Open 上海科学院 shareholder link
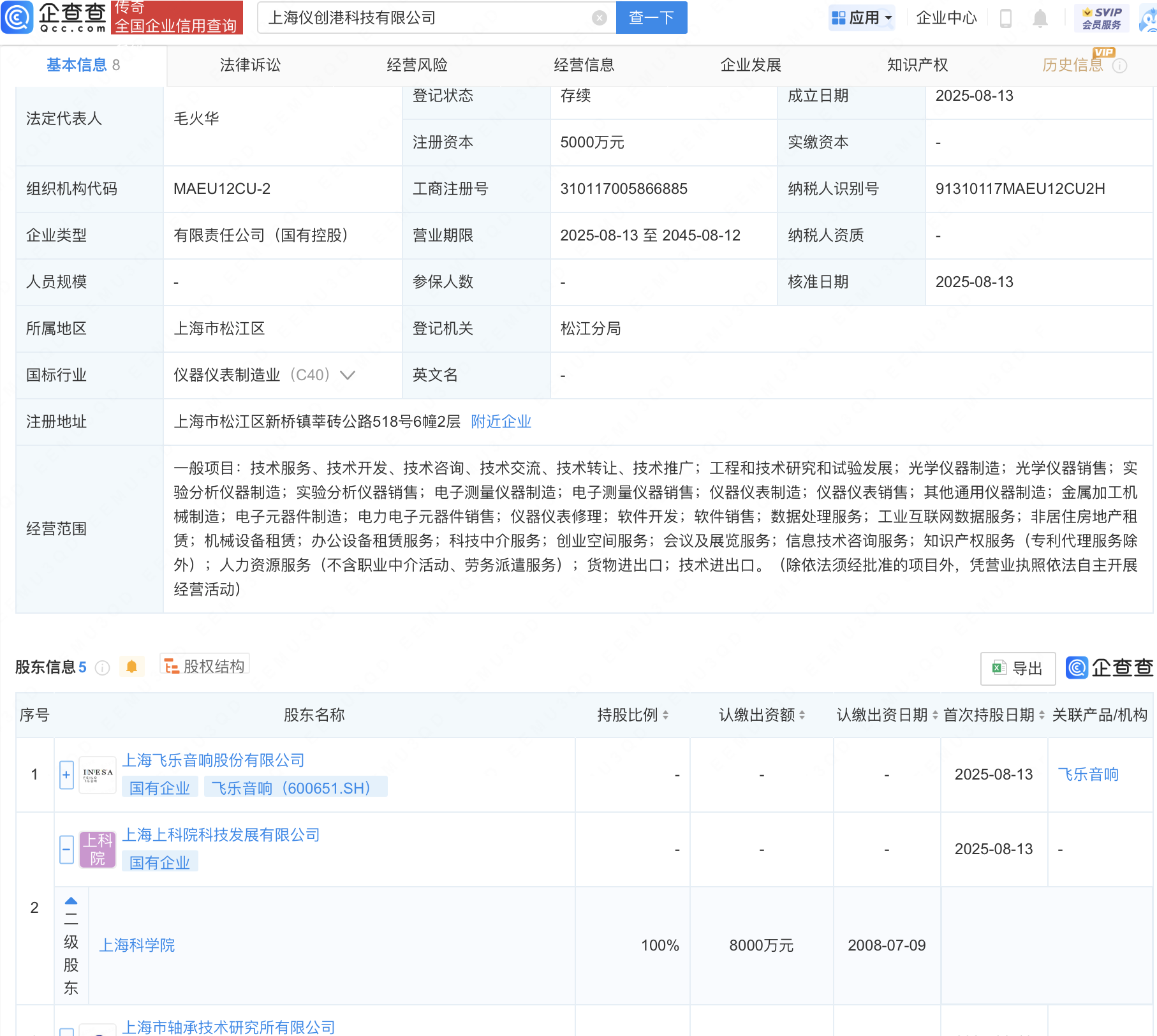 coord(137,945)
